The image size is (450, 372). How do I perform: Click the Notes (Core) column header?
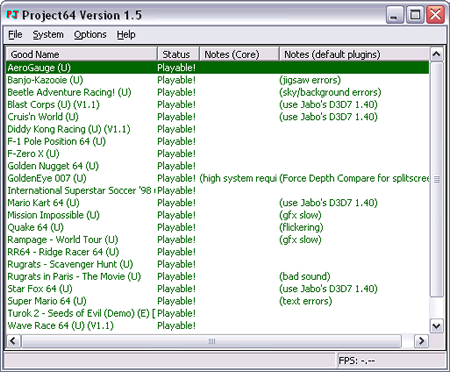tap(239, 54)
